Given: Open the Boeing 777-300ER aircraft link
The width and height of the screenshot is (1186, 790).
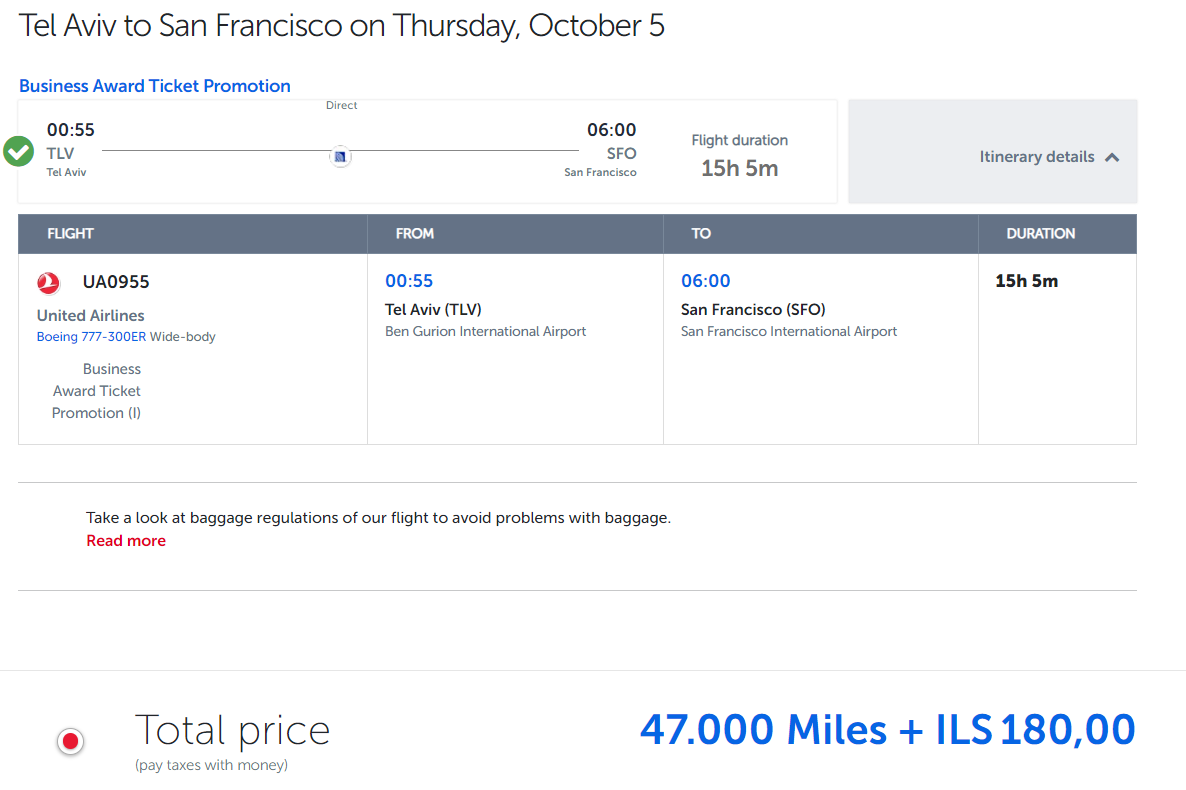Looking at the screenshot, I should tap(92, 337).
